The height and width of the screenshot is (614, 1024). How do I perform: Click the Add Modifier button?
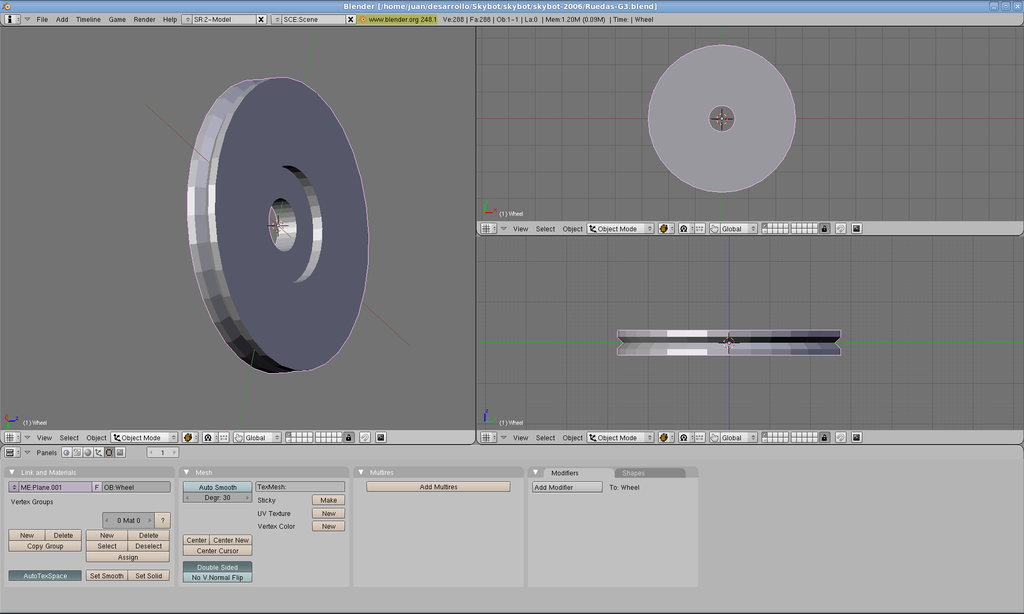(567, 487)
